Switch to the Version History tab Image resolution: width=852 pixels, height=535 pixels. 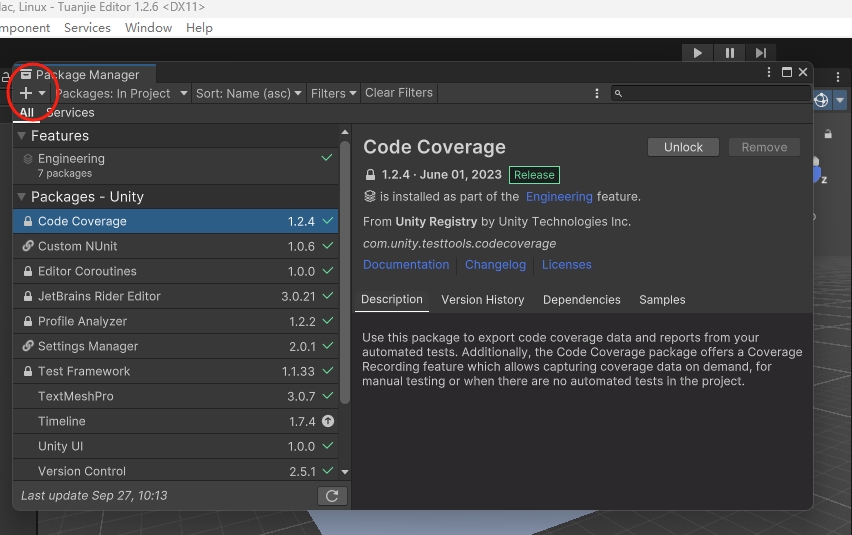click(483, 300)
